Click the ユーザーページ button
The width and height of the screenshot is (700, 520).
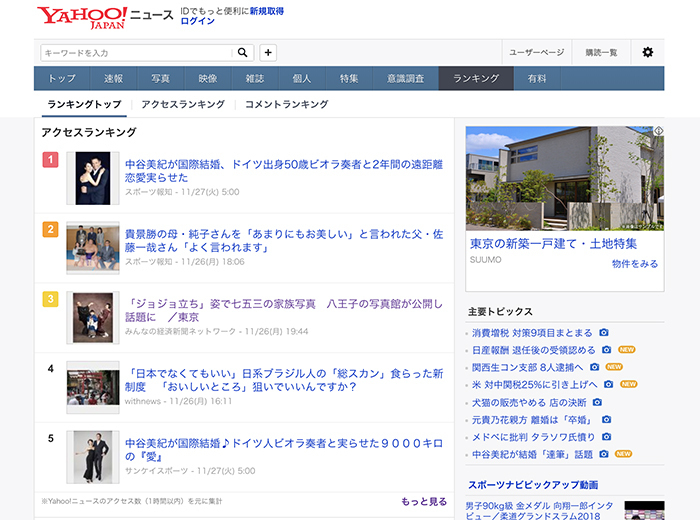pyautogui.click(x=537, y=52)
